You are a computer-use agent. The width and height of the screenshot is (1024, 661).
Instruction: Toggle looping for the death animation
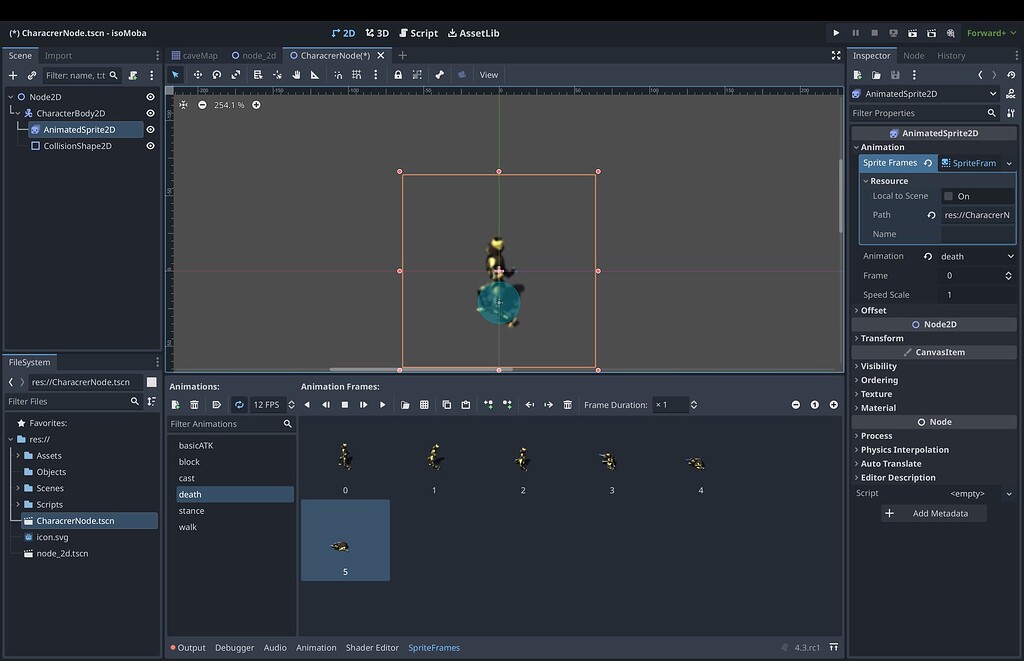[x=239, y=404]
